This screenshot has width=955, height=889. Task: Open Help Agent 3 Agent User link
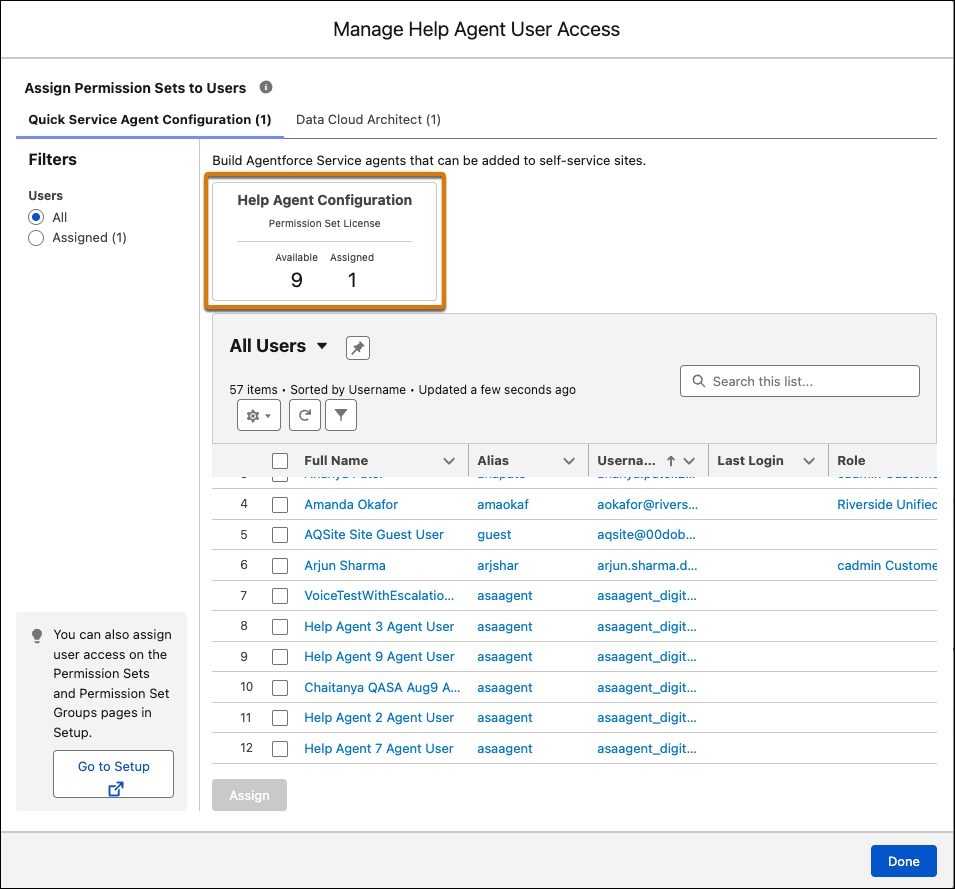coord(379,626)
